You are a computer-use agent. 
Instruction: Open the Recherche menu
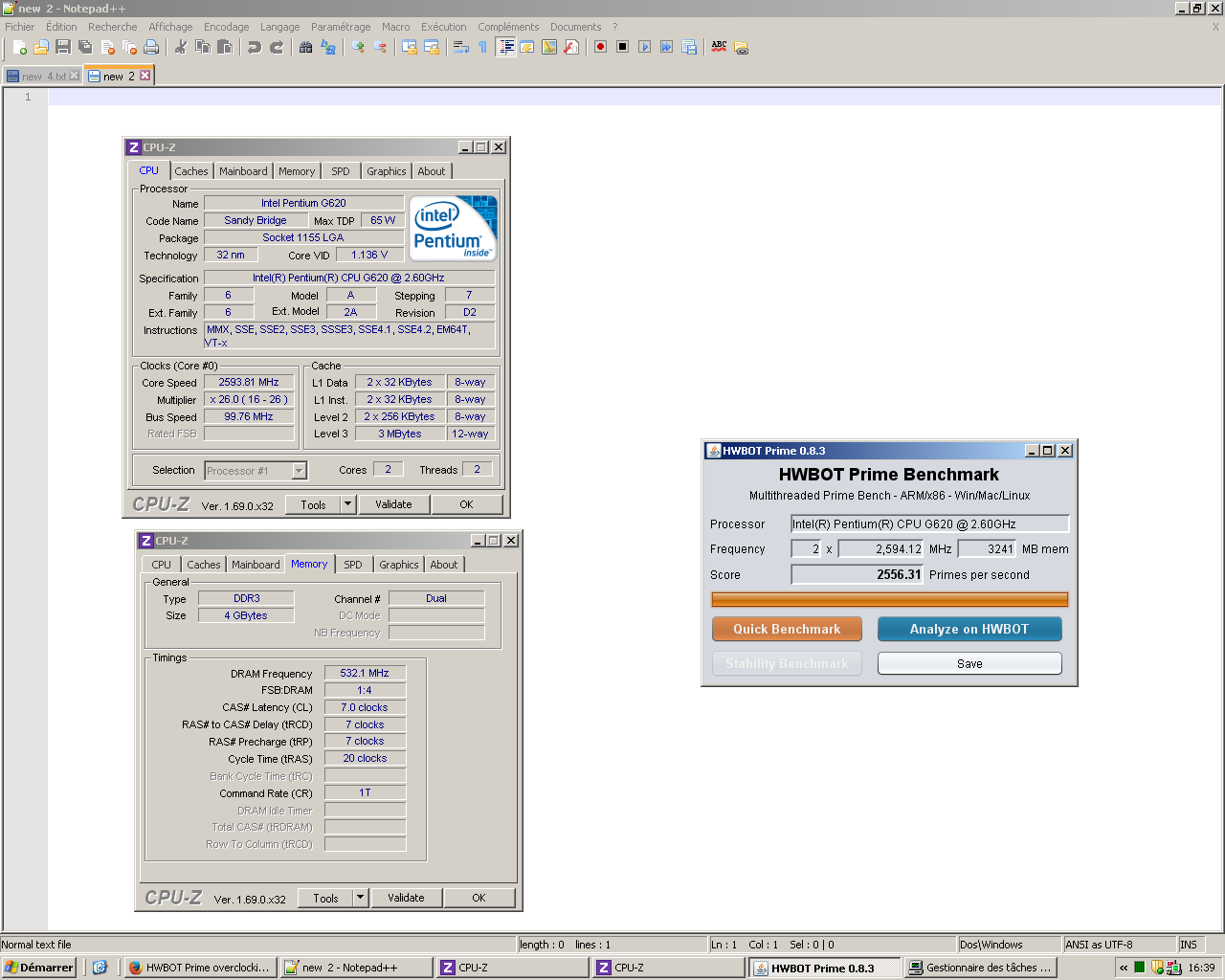[113, 27]
